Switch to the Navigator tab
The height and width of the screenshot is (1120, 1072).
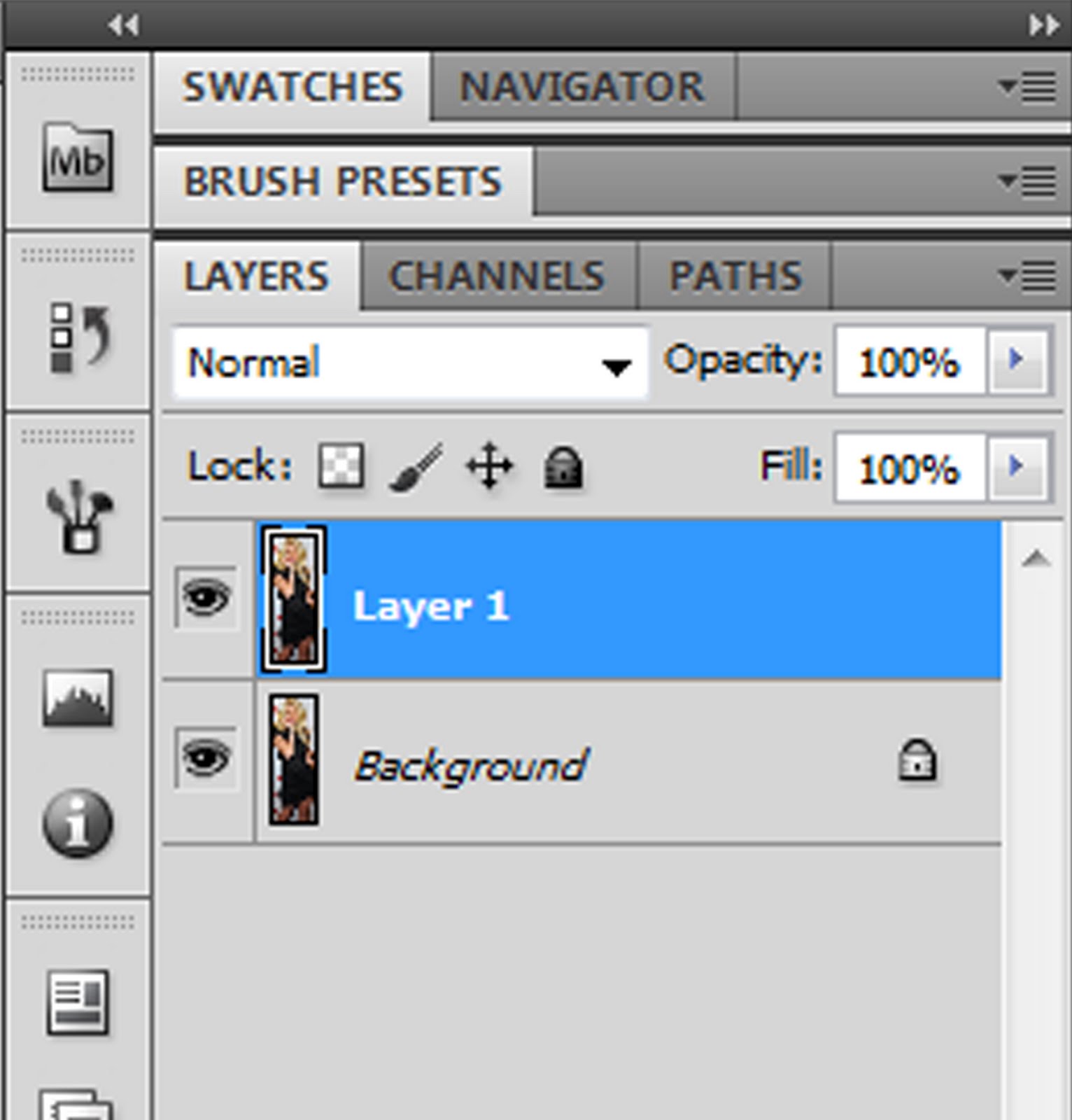[581, 87]
